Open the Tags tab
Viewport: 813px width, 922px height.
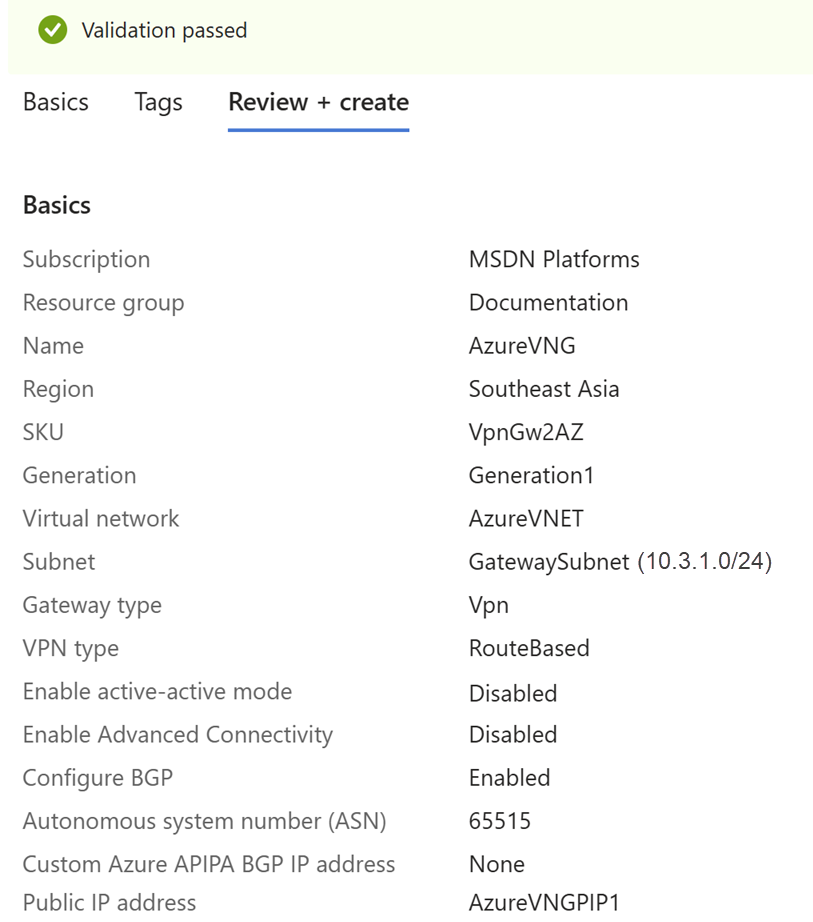[158, 102]
